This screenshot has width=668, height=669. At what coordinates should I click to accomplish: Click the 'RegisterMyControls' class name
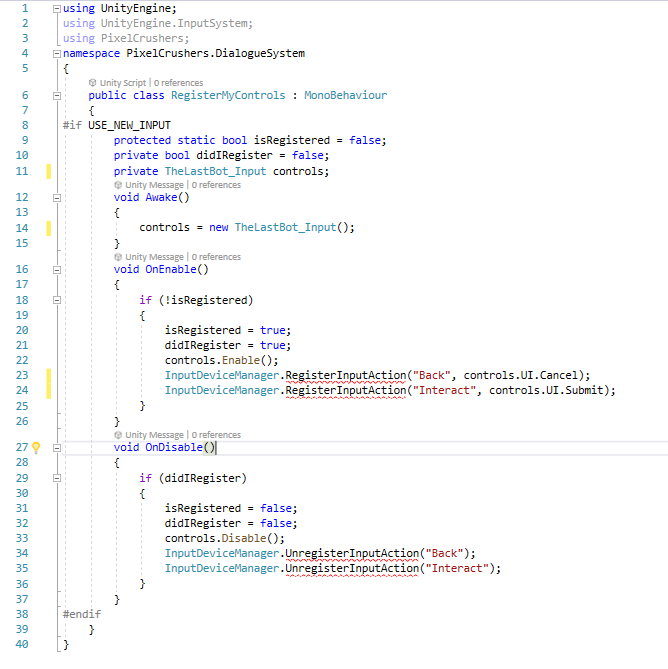(228, 95)
